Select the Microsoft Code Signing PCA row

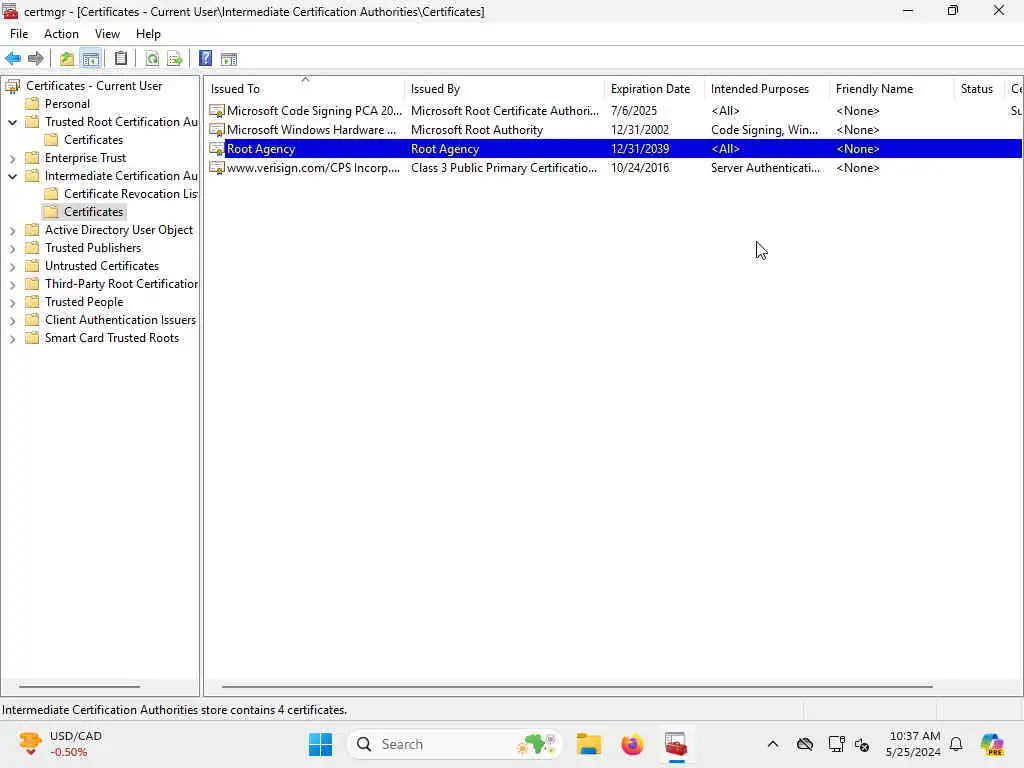click(614, 111)
